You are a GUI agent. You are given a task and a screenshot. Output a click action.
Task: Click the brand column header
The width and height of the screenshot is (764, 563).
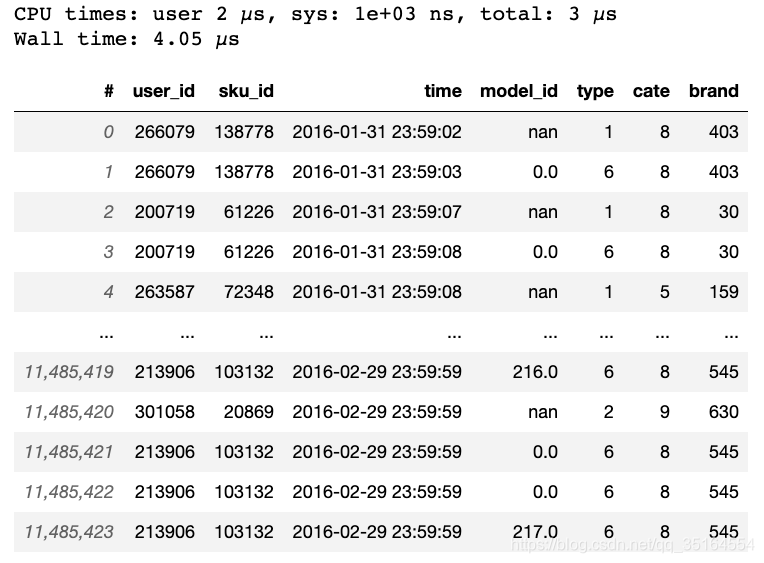point(713,91)
